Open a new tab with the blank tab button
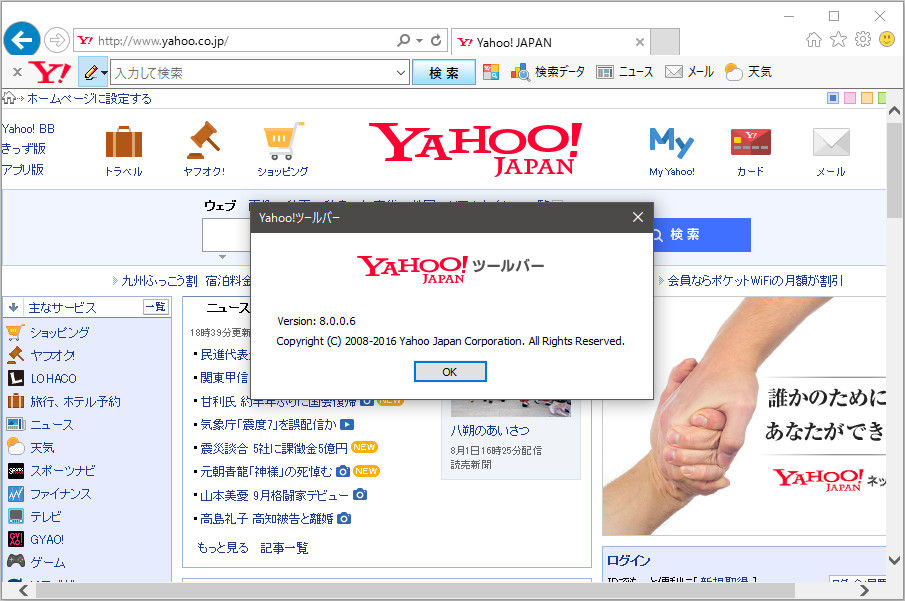 [x=665, y=42]
